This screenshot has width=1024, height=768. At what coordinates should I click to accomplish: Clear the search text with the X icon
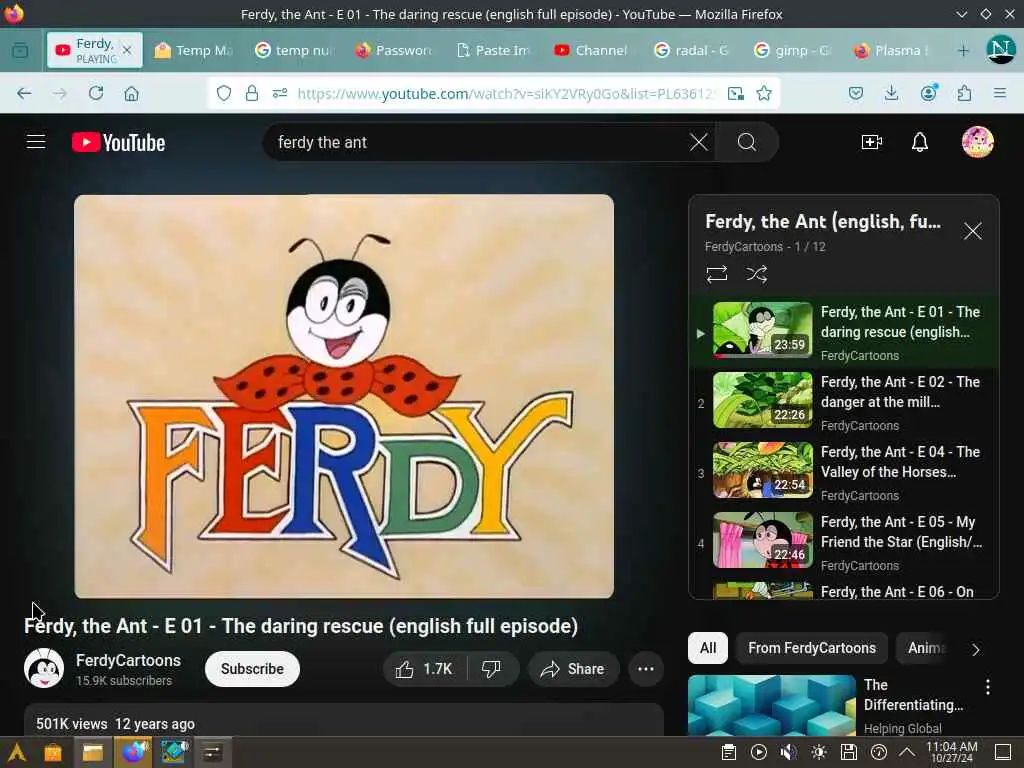[698, 142]
